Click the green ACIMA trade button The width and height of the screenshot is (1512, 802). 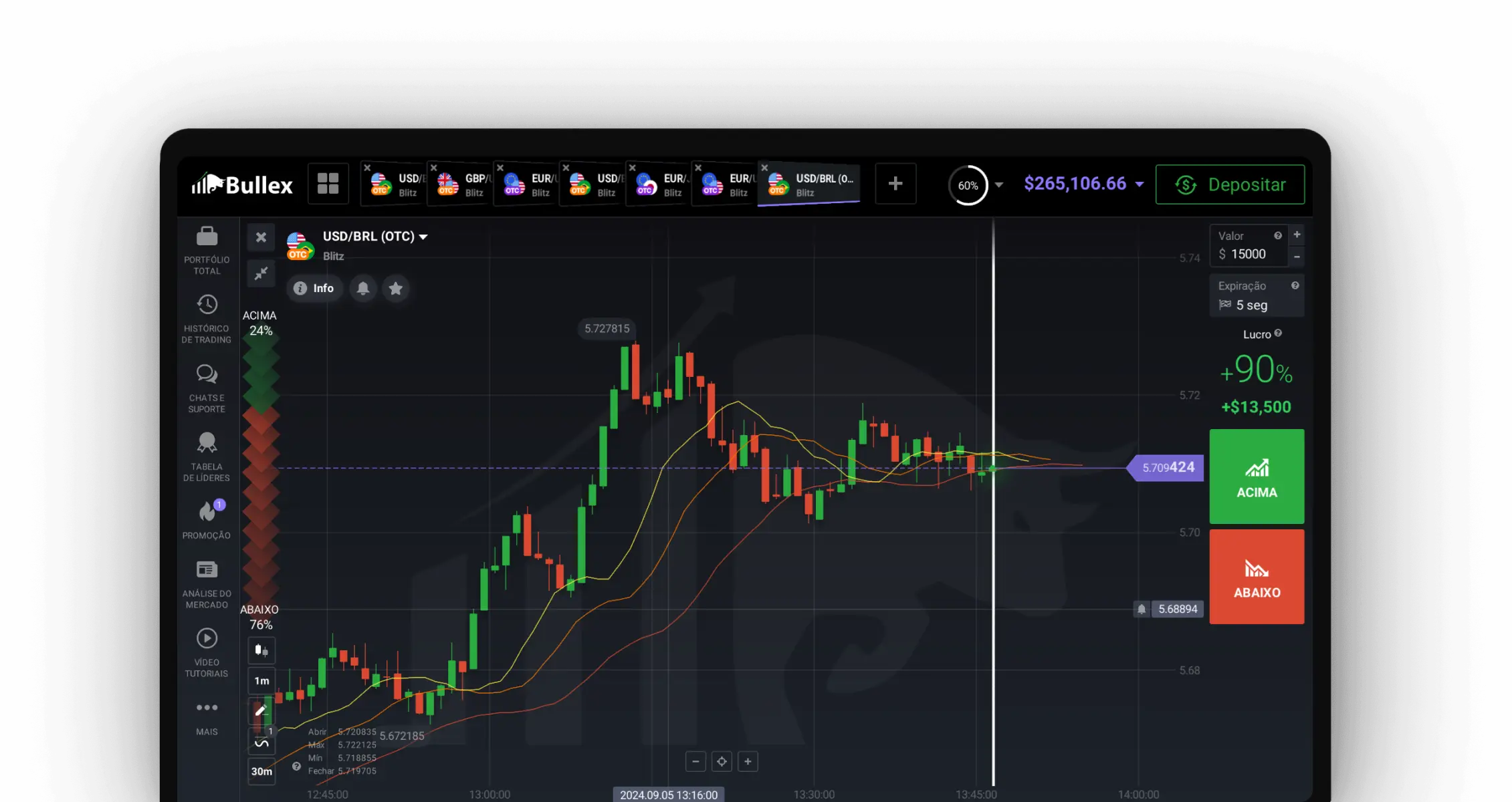point(1257,477)
